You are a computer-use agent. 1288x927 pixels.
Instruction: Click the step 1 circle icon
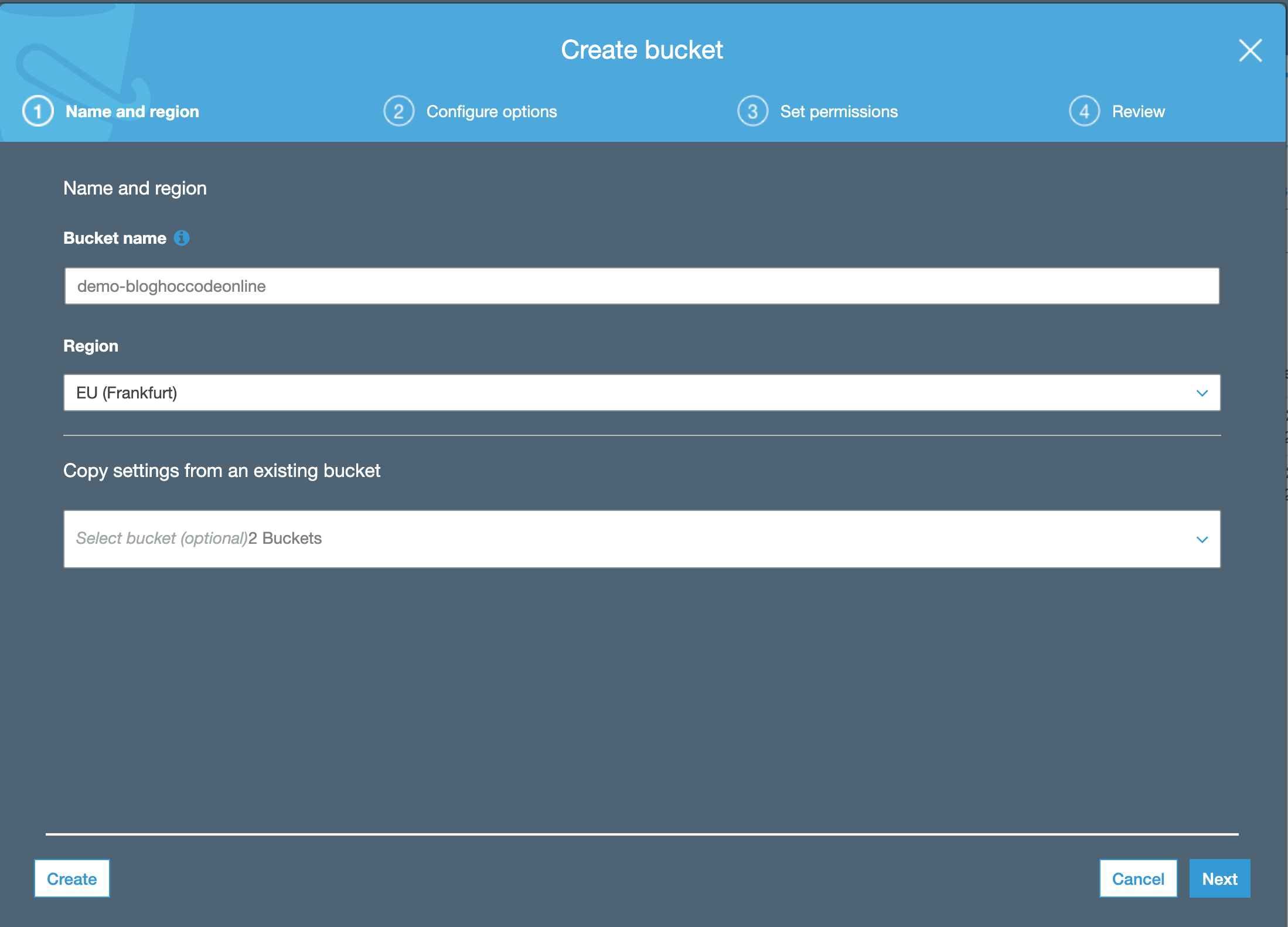(x=38, y=111)
